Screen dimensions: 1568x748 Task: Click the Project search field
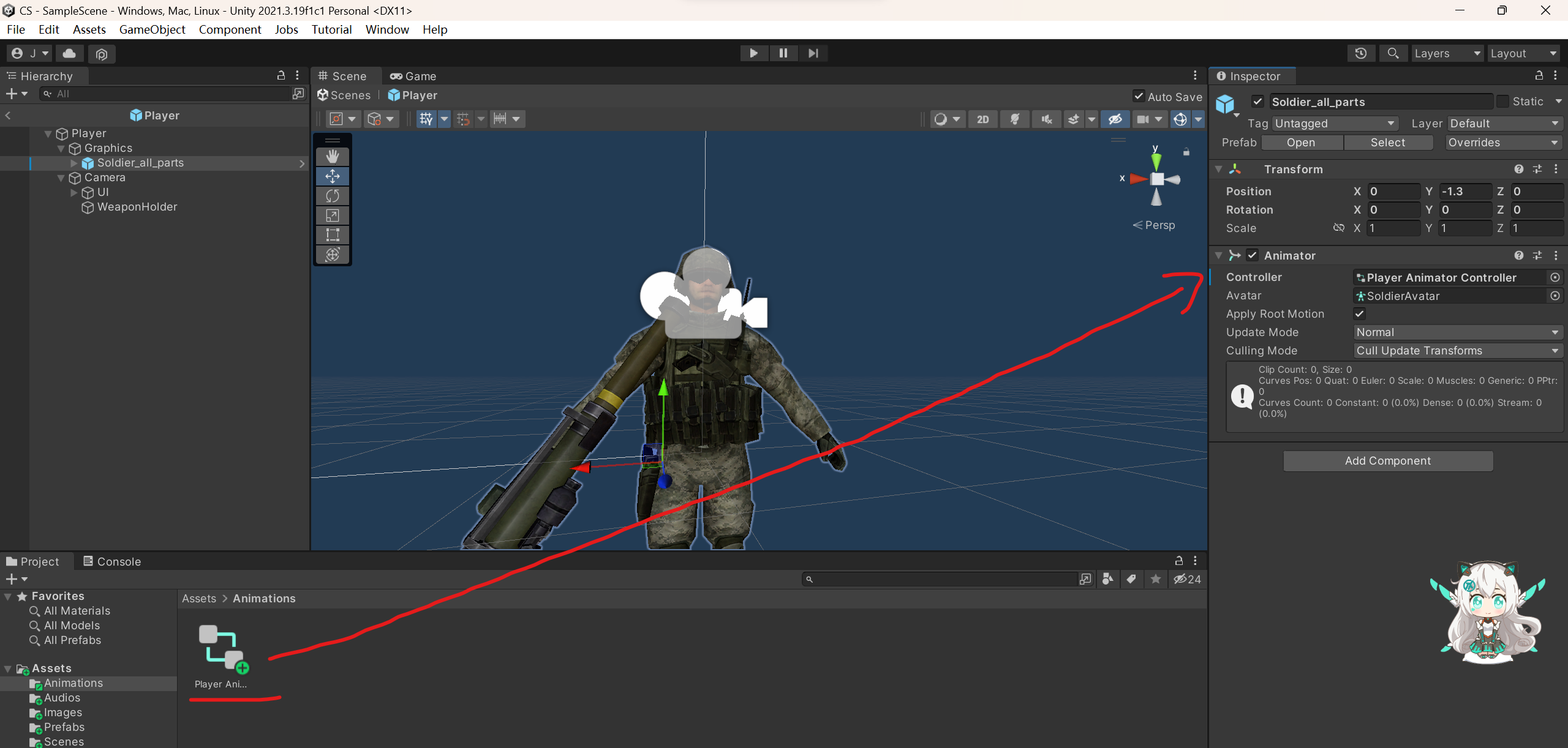tap(940, 579)
